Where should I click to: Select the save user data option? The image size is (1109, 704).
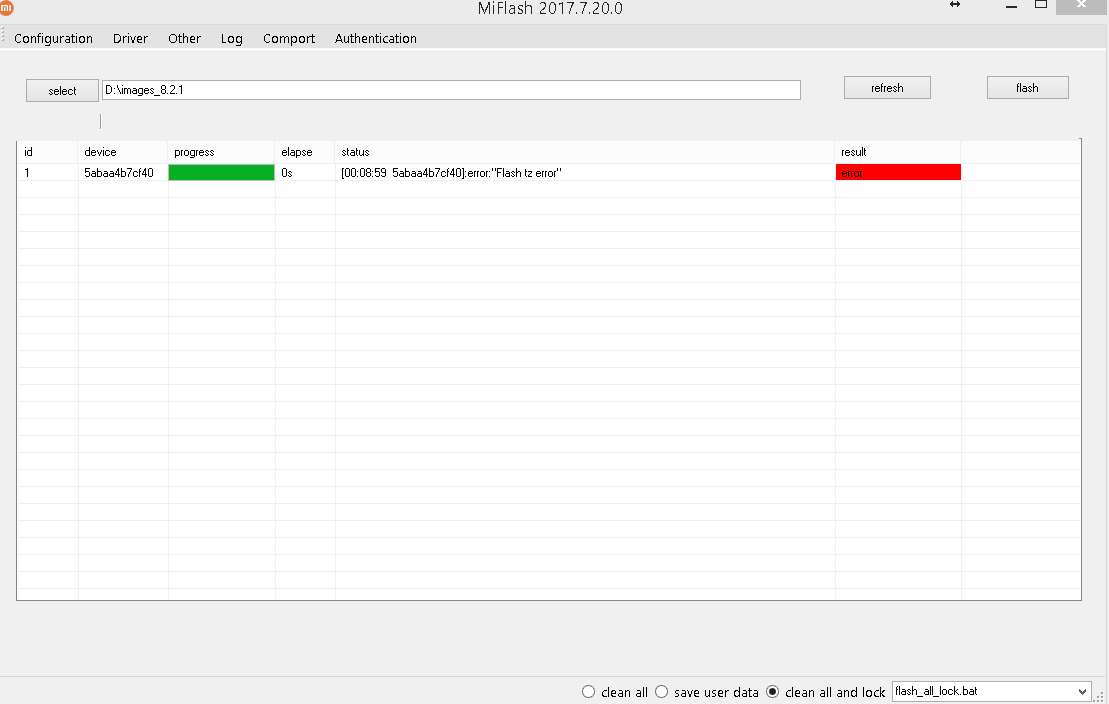click(x=661, y=692)
